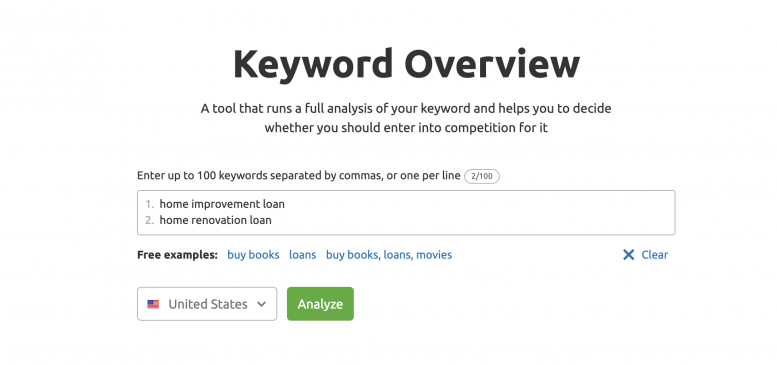Select the "buy books" free example
777x365 pixels.
coord(253,255)
